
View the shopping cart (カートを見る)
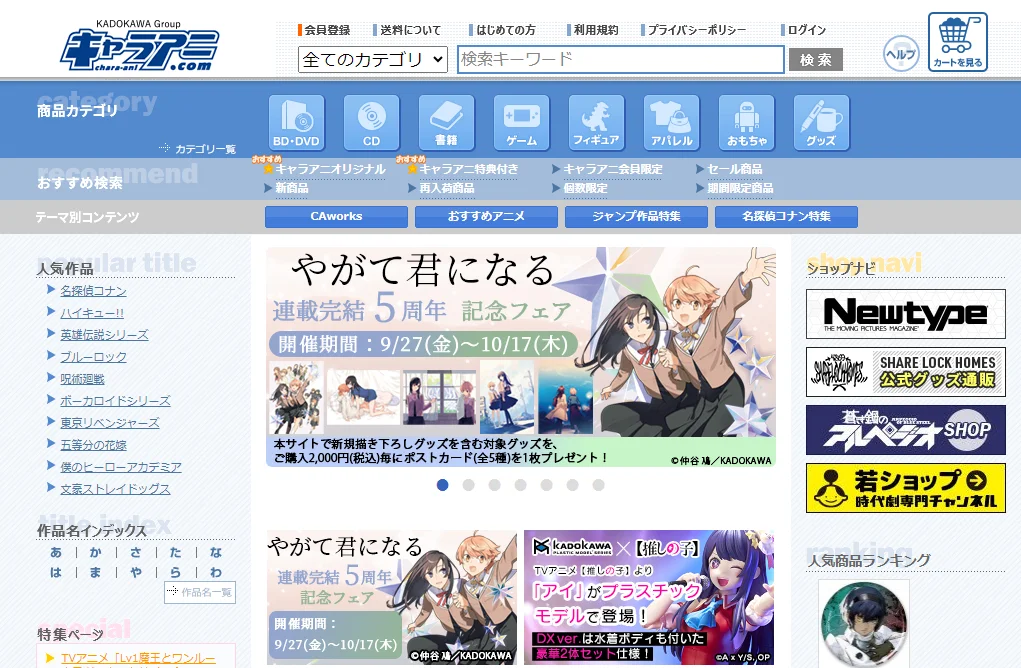coord(958,42)
